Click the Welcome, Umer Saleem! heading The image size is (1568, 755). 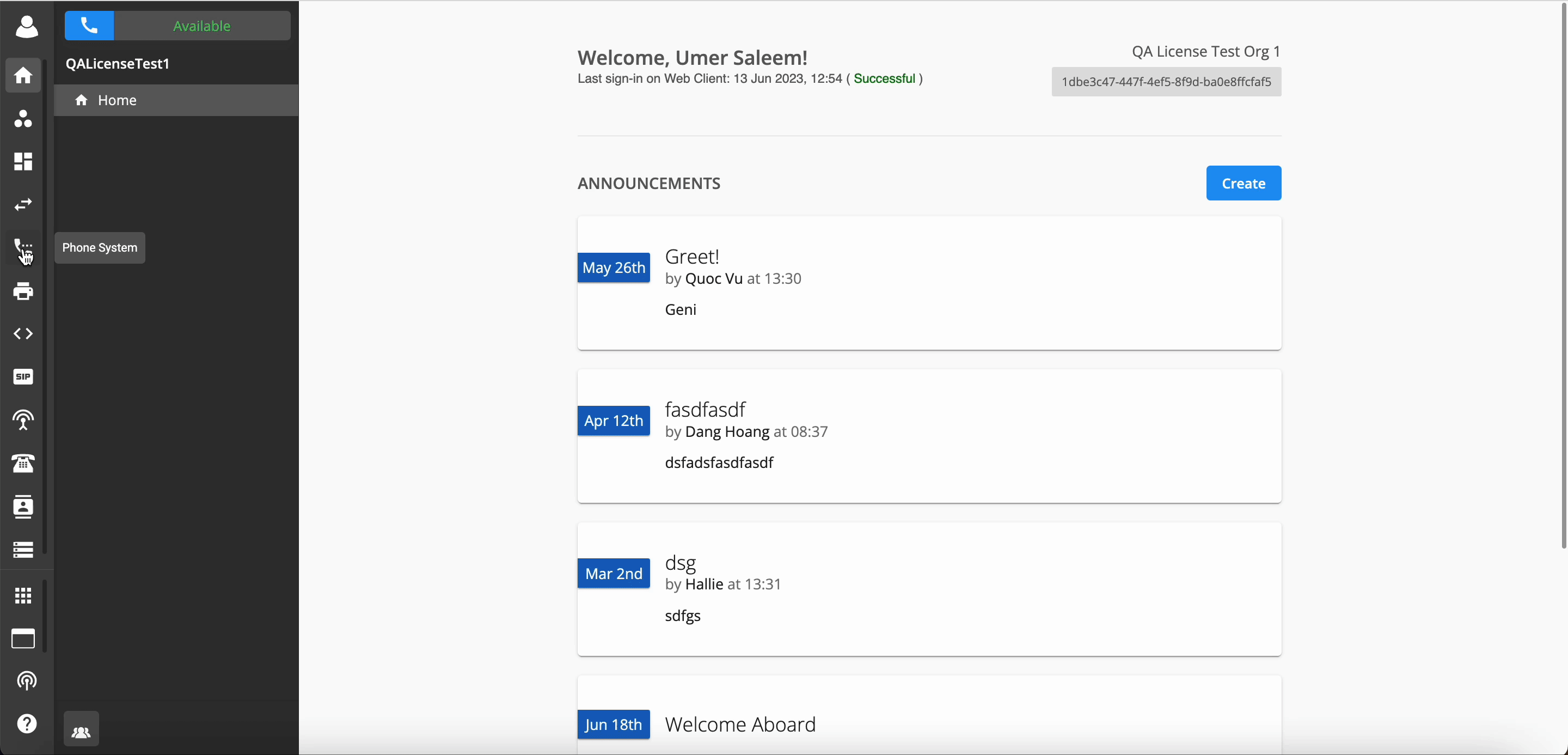692,58
